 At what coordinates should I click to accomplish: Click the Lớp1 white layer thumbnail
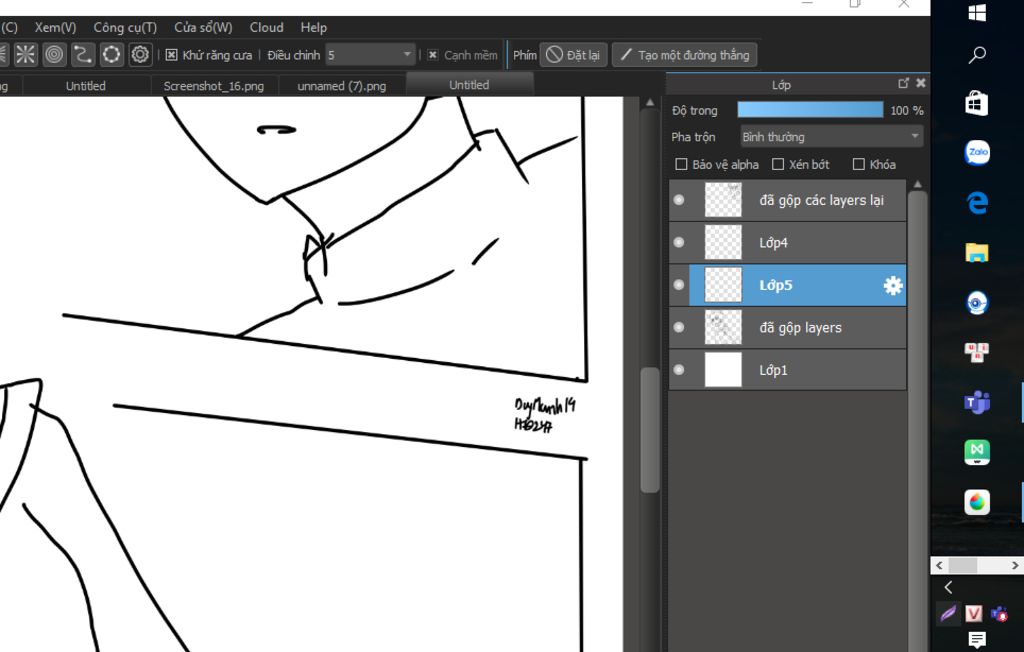click(723, 370)
